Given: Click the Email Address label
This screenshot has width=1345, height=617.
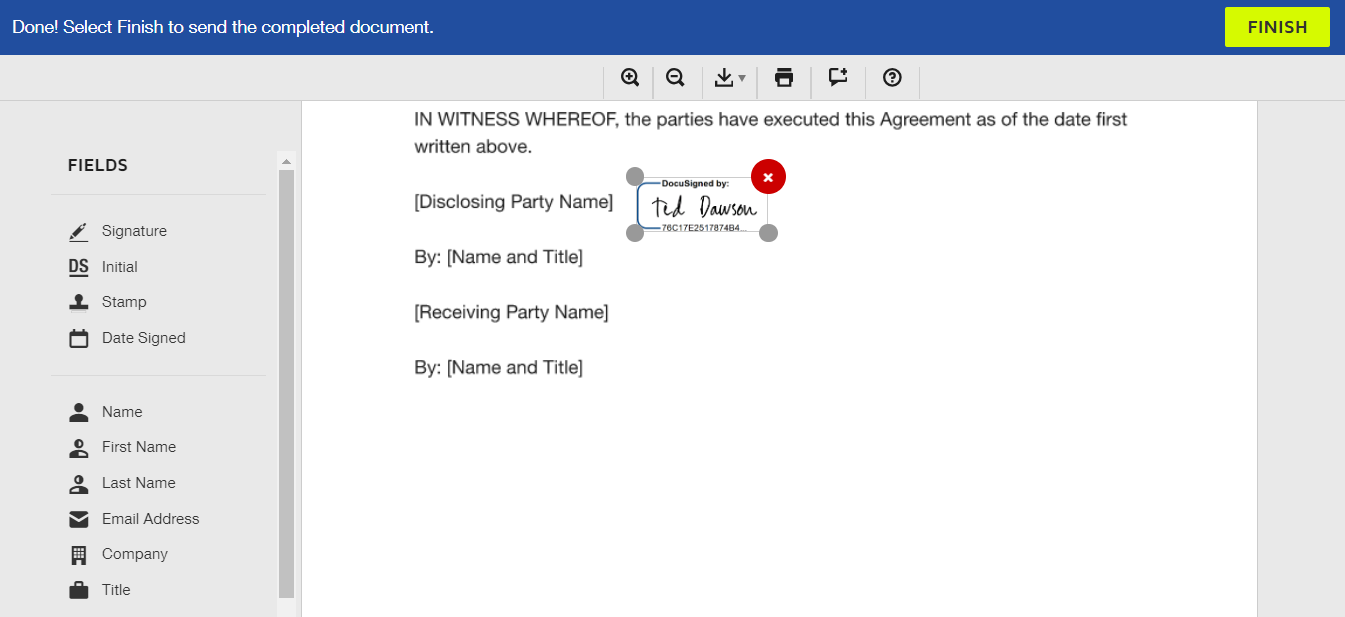Looking at the screenshot, I should coord(150,519).
